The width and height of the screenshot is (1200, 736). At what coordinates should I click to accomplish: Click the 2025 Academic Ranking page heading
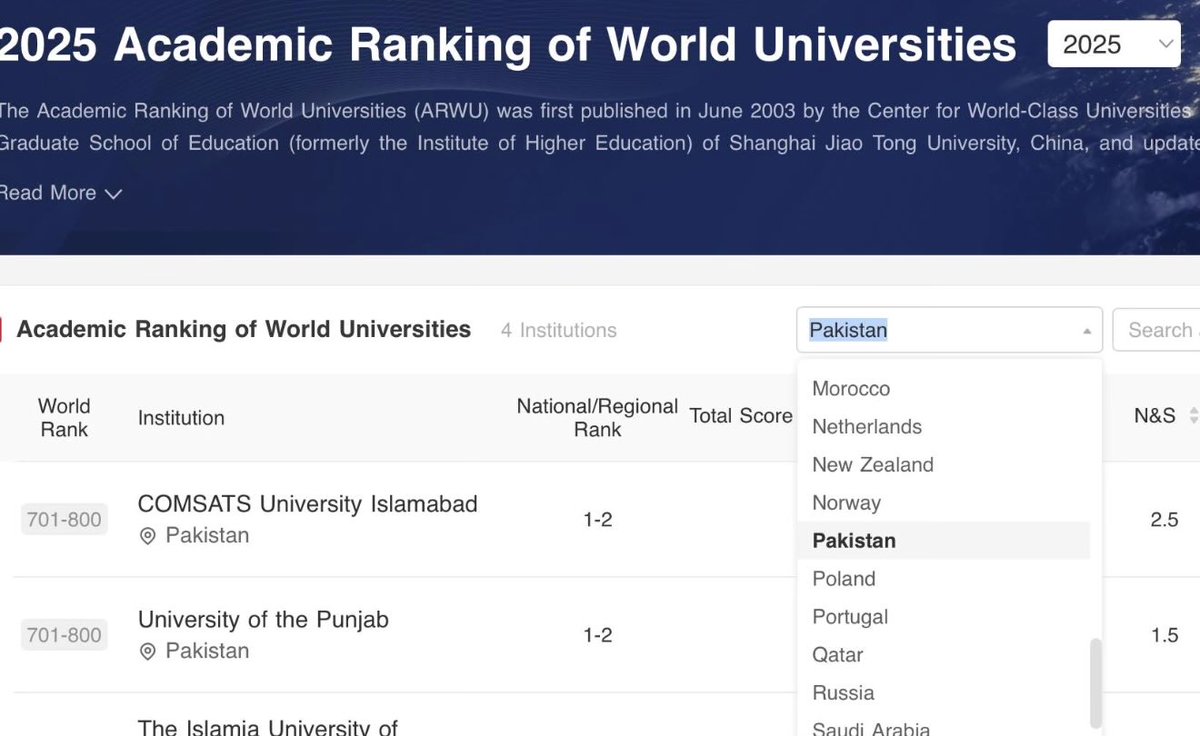(x=508, y=45)
